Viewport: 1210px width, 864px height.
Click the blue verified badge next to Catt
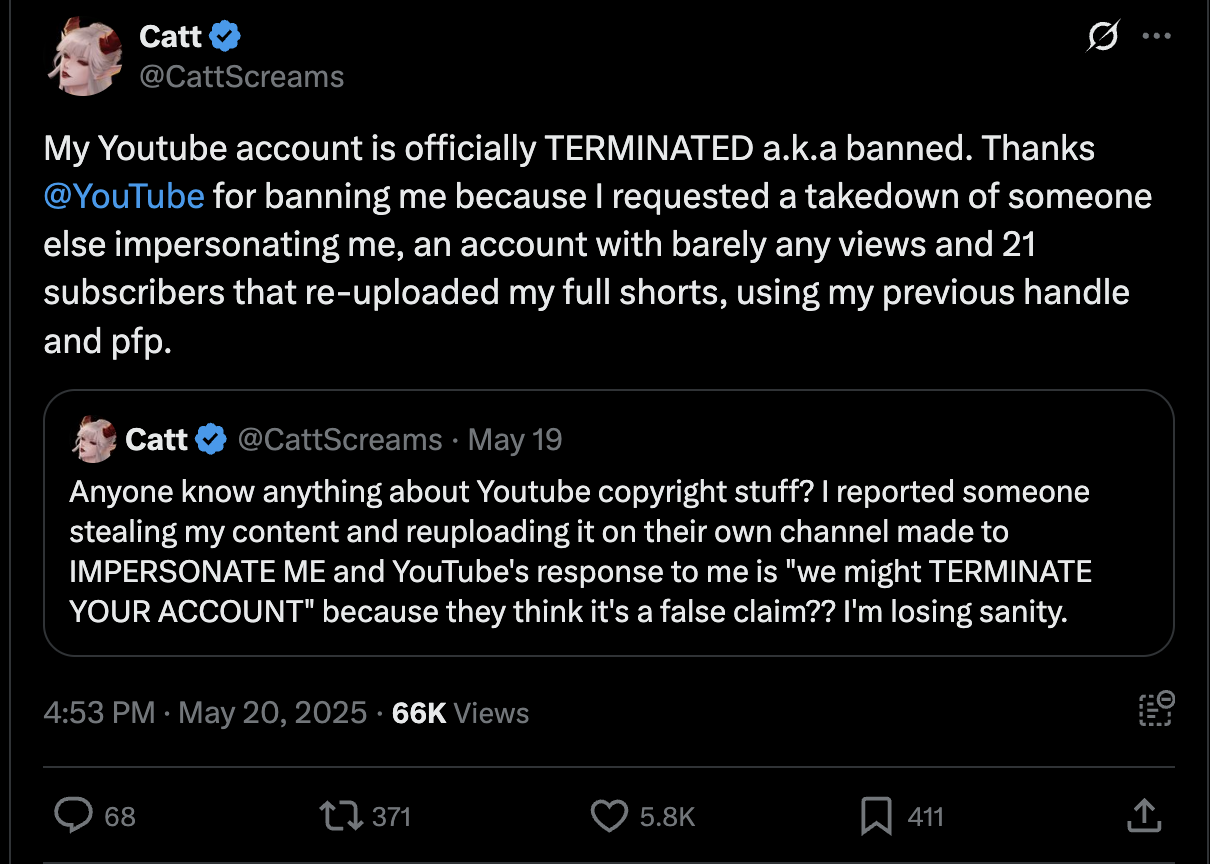226,37
